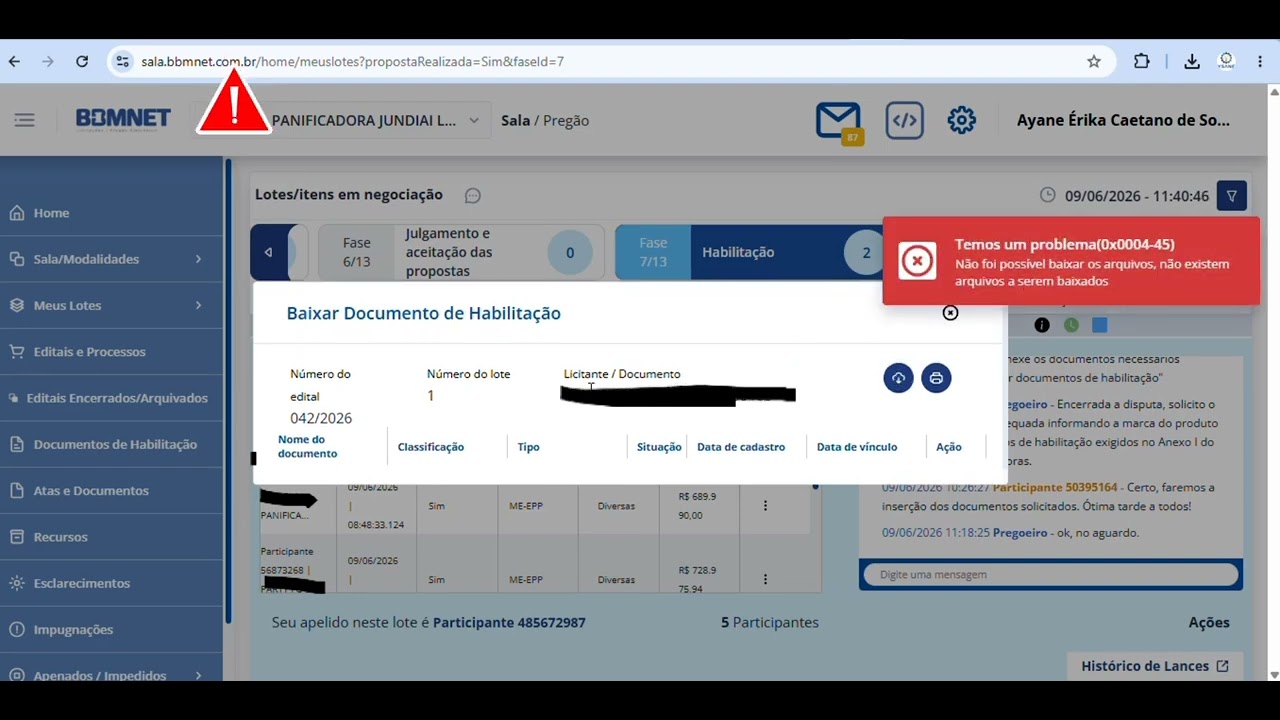This screenshot has height=720, width=1280.
Task: Click edital number 042/2026
Action: tap(321, 418)
